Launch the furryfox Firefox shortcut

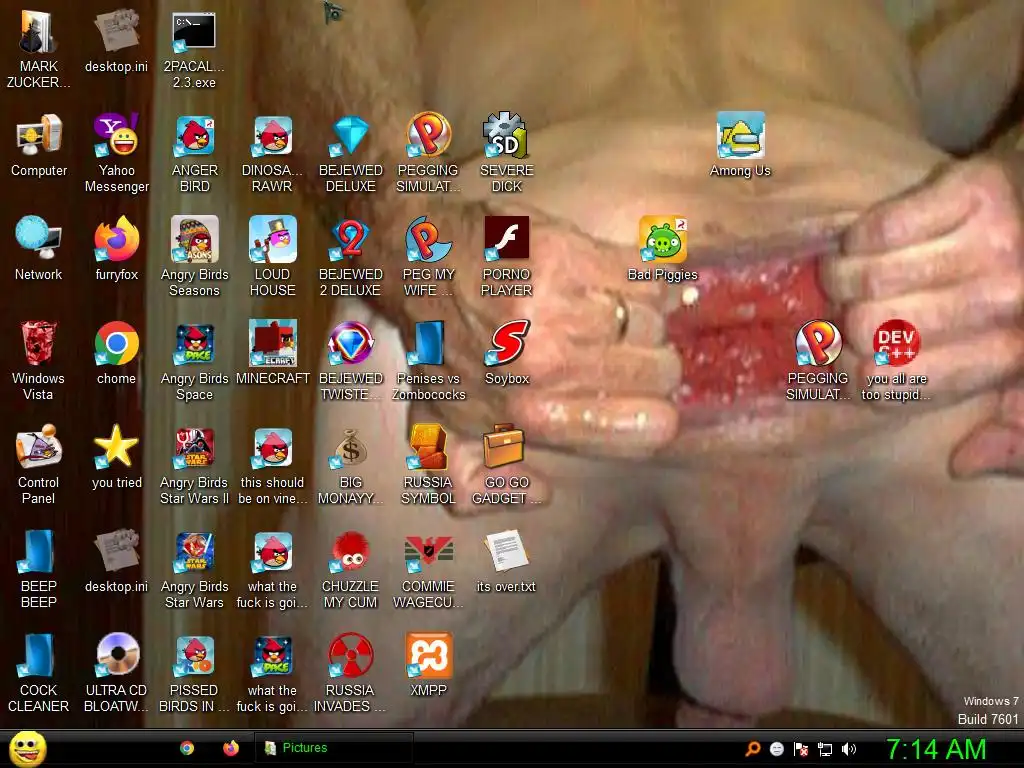(117, 250)
